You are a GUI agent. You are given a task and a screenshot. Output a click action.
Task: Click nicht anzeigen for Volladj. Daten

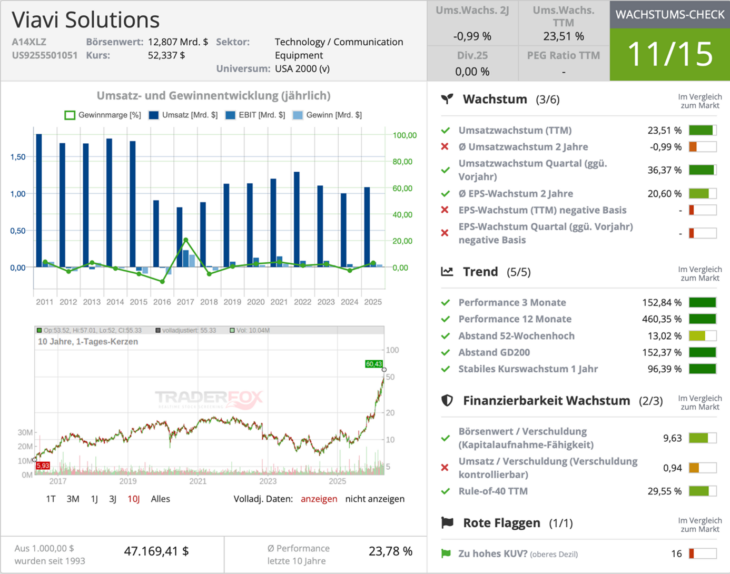375,499
